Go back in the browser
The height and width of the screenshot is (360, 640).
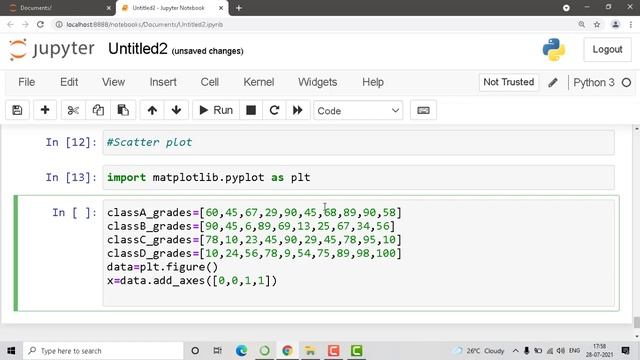(x=11, y=24)
